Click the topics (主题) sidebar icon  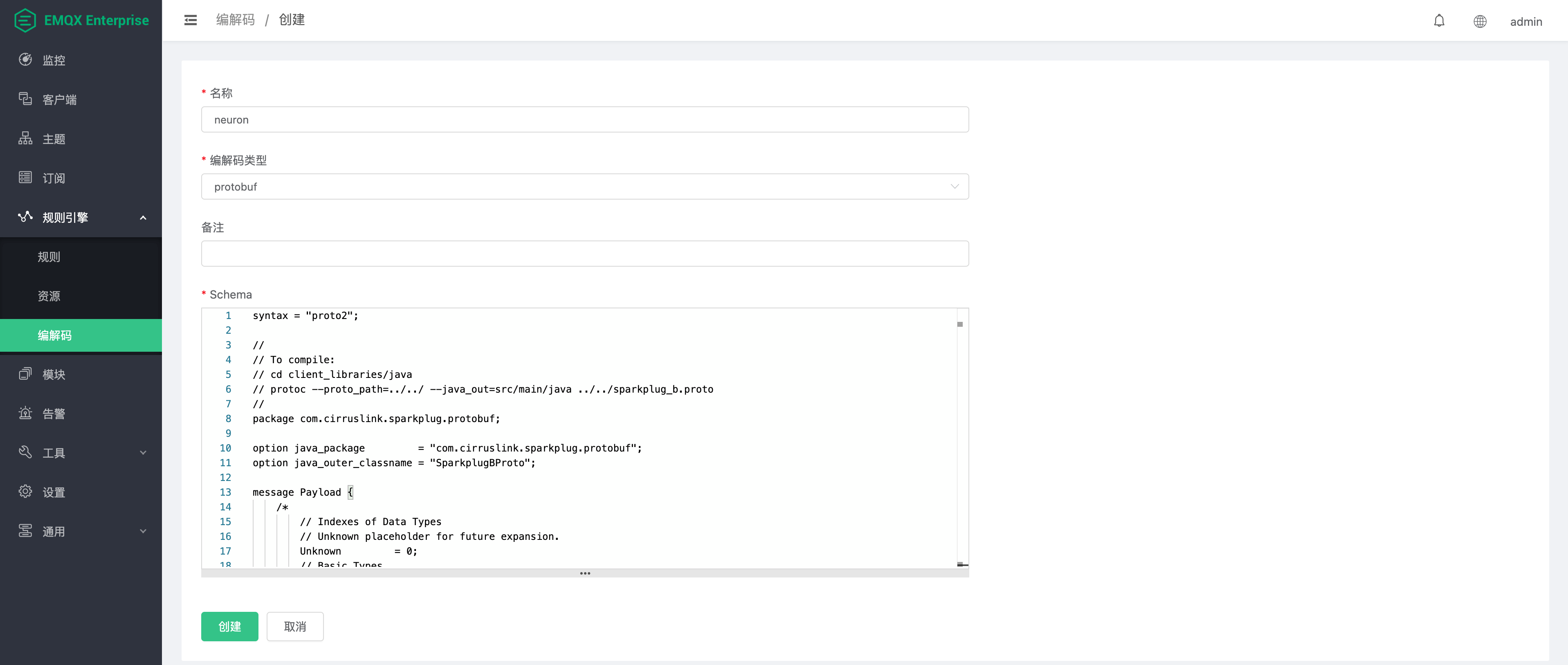click(25, 138)
